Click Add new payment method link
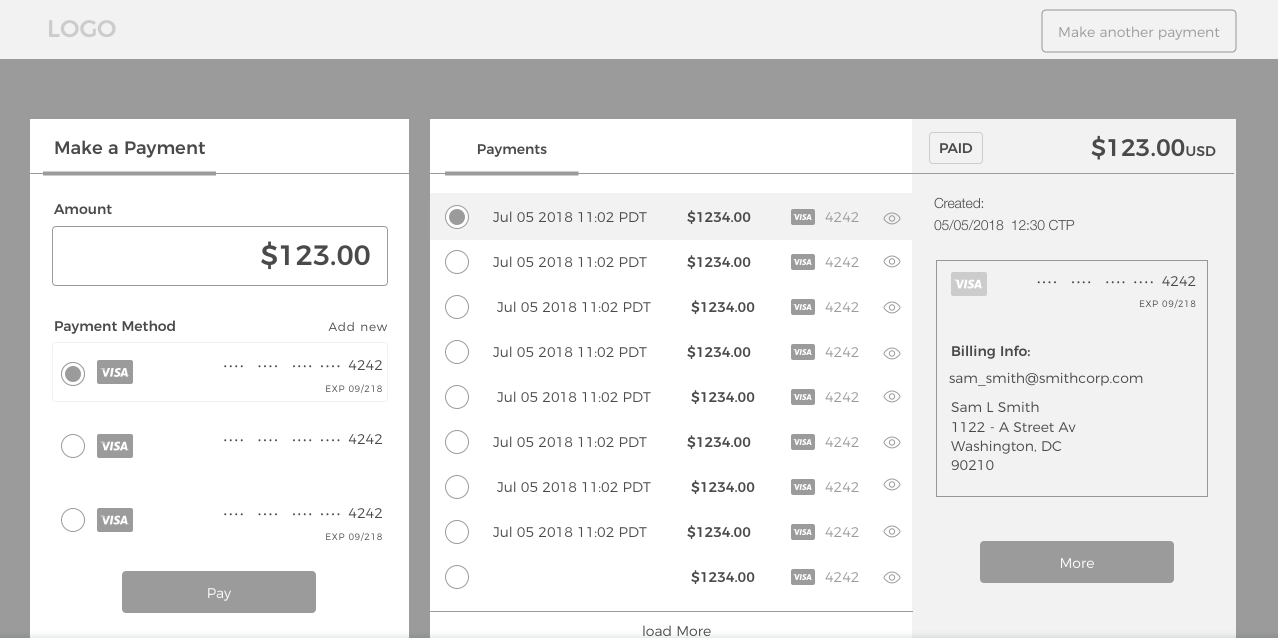 357,327
